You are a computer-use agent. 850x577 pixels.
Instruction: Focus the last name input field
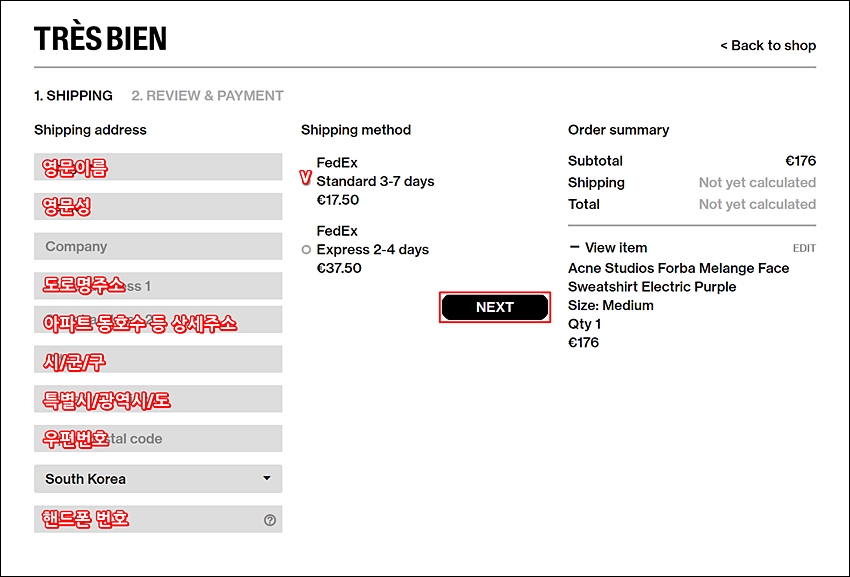click(158, 207)
